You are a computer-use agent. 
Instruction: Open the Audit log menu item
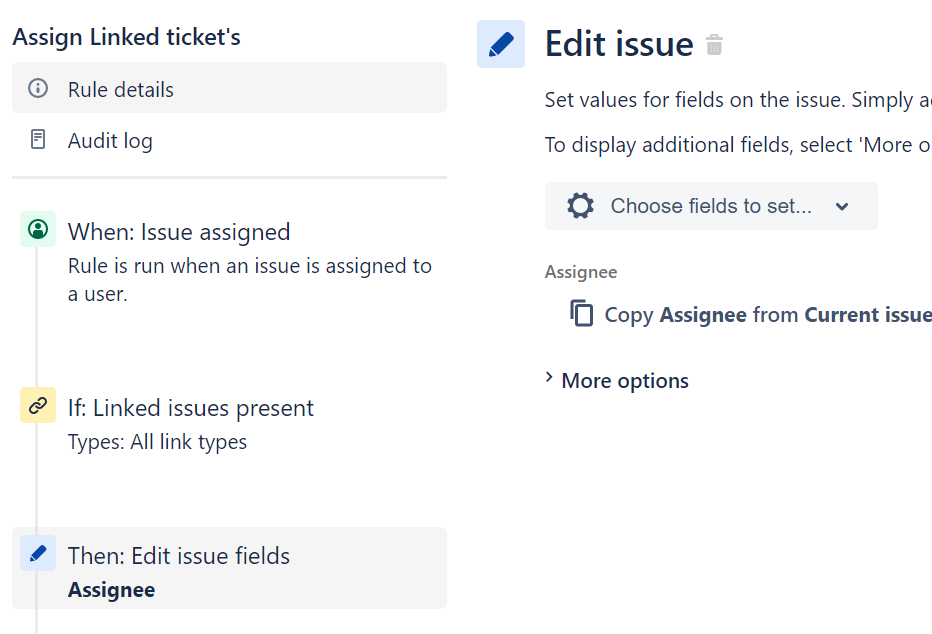(x=110, y=141)
